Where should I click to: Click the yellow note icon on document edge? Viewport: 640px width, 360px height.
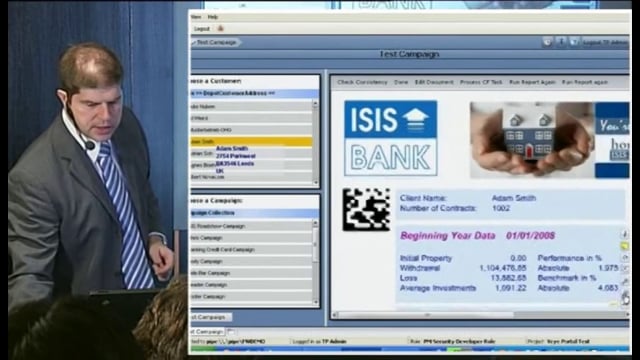624,246
